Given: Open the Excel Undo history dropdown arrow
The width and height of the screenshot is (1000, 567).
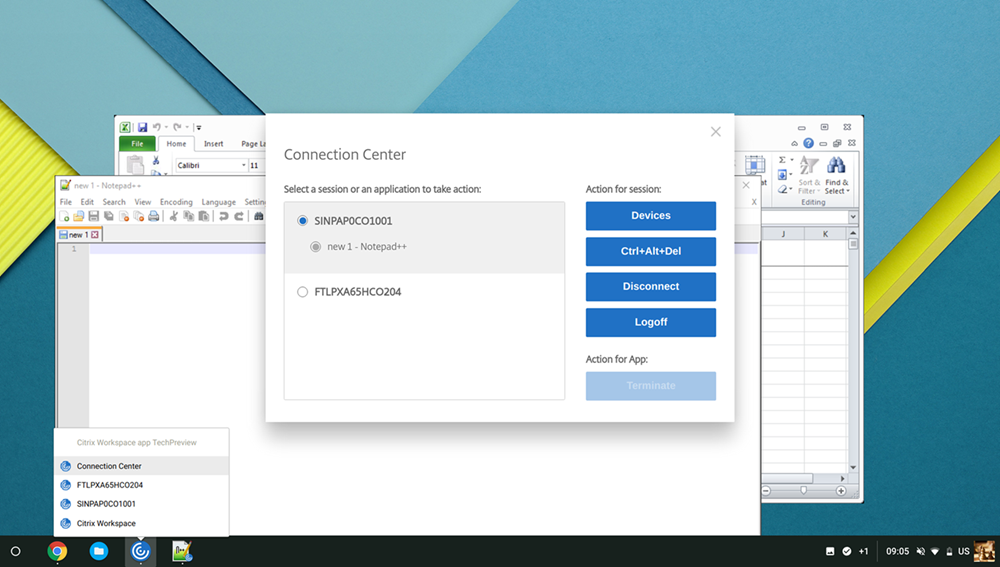Looking at the screenshot, I should [166, 127].
